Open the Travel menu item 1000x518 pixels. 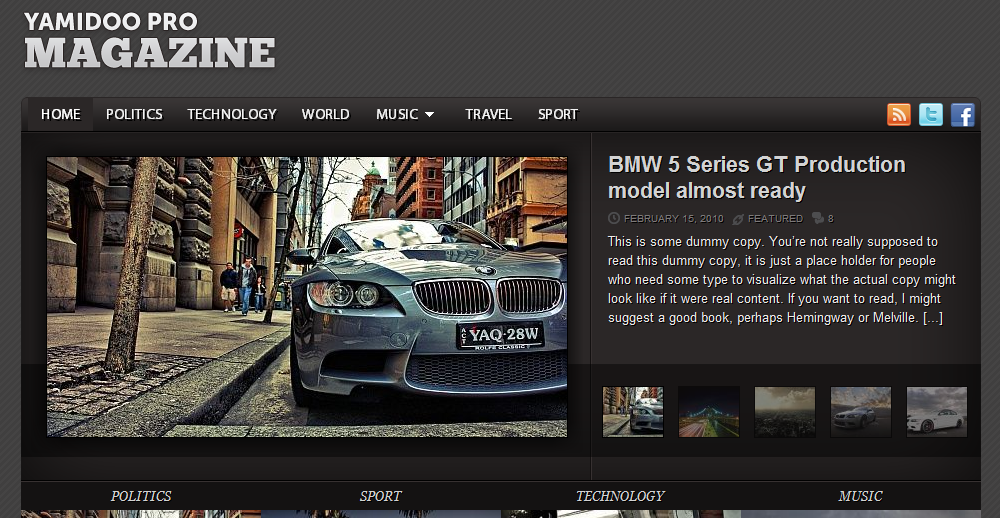pos(489,114)
